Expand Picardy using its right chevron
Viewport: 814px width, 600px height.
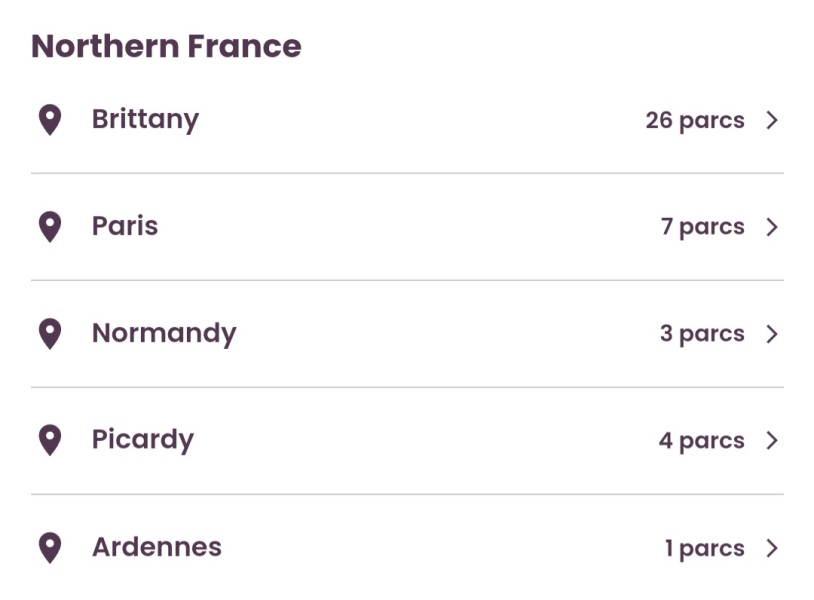[772, 440]
